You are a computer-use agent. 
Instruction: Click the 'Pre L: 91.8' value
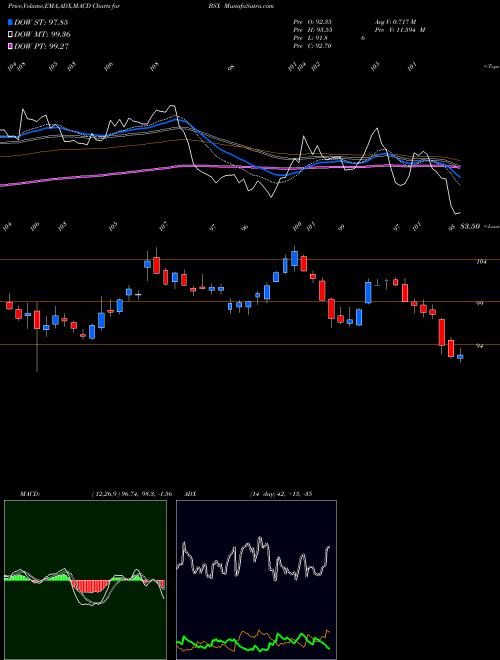pos(311,38)
